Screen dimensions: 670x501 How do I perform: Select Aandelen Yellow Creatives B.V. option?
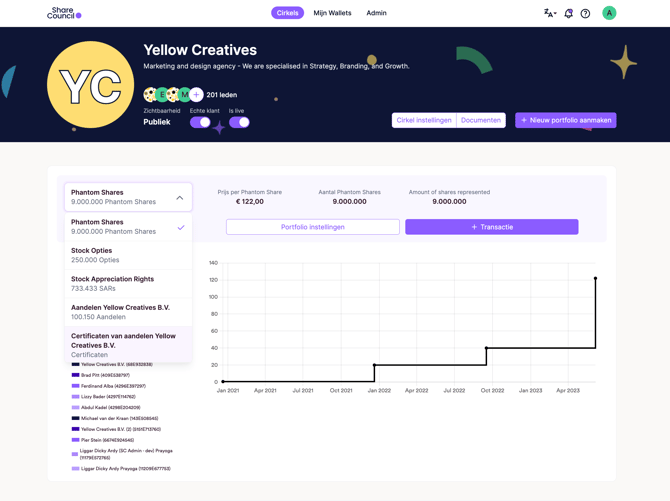128,312
